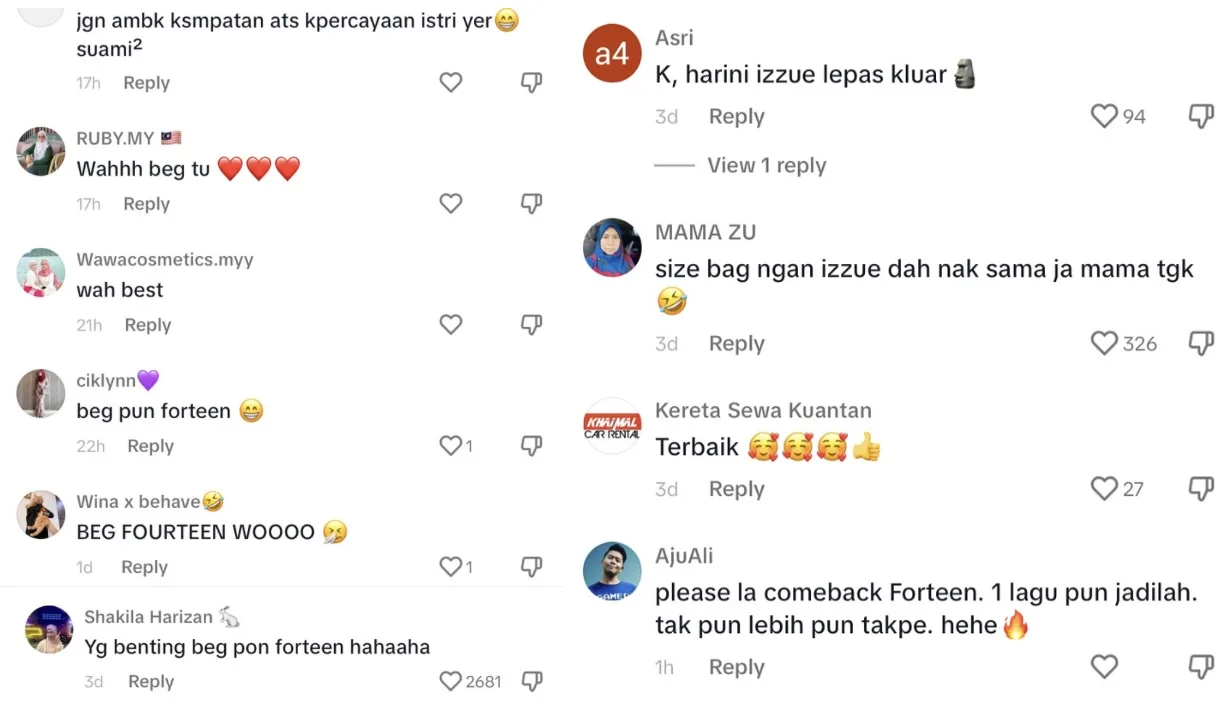Open Kereta Sewa Kuantan's profile
The image size is (1228, 708).
(x=612, y=426)
